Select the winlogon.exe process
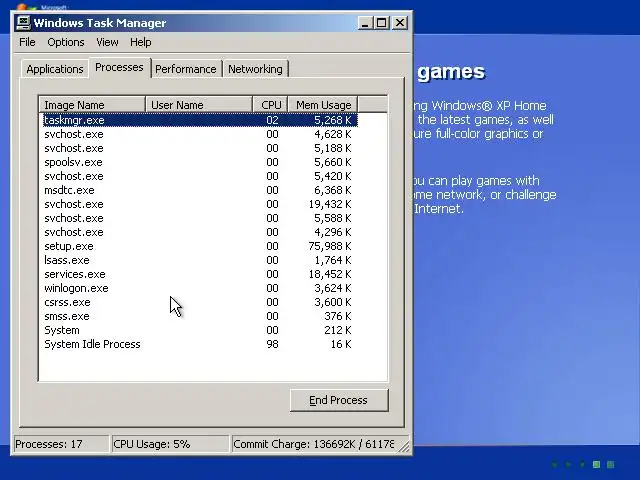 tap(200, 288)
